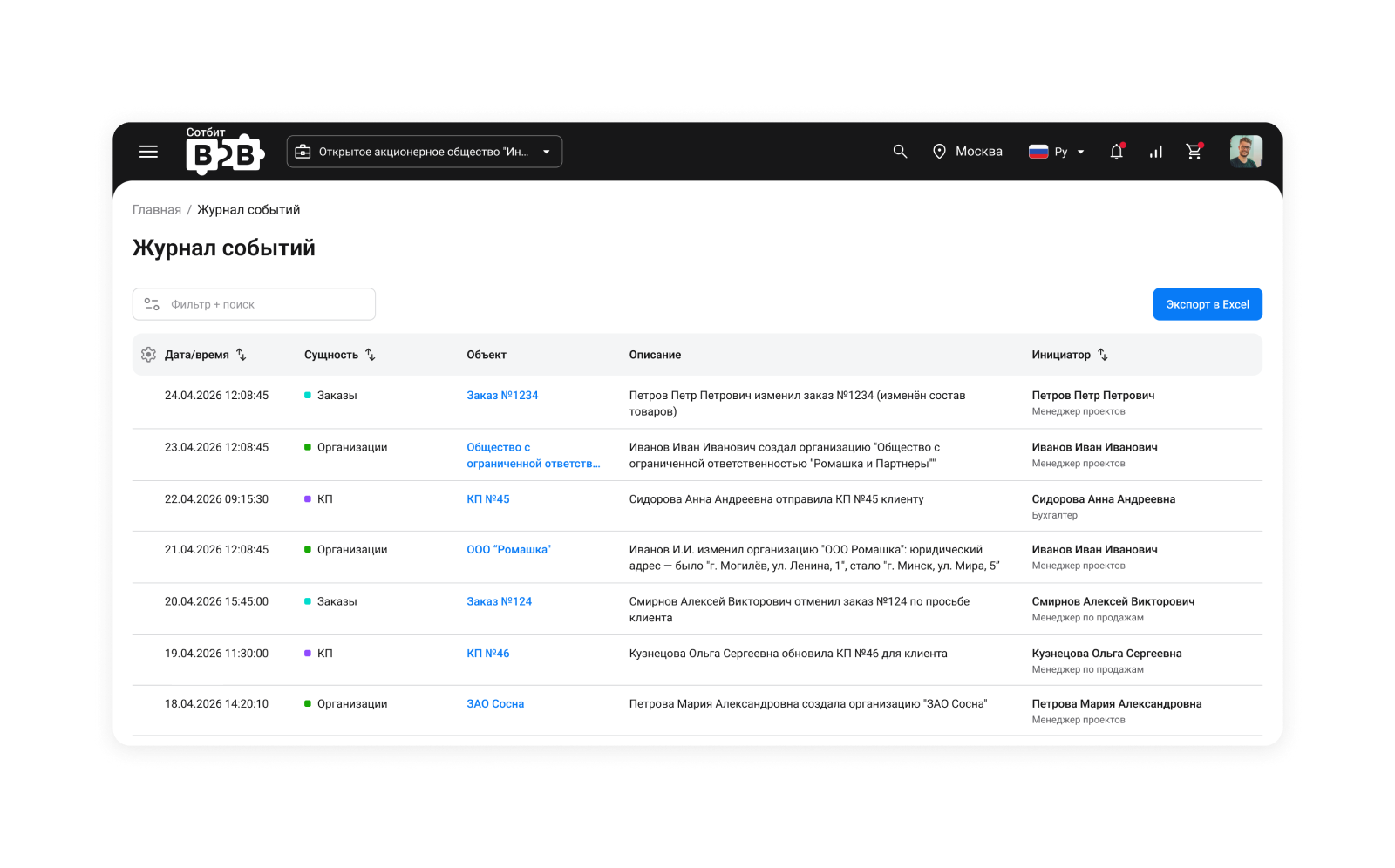Image resolution: width=1395 pixels, height=868 pixels.
Task: Open the Заказ №1234 link
Action: 502,396
